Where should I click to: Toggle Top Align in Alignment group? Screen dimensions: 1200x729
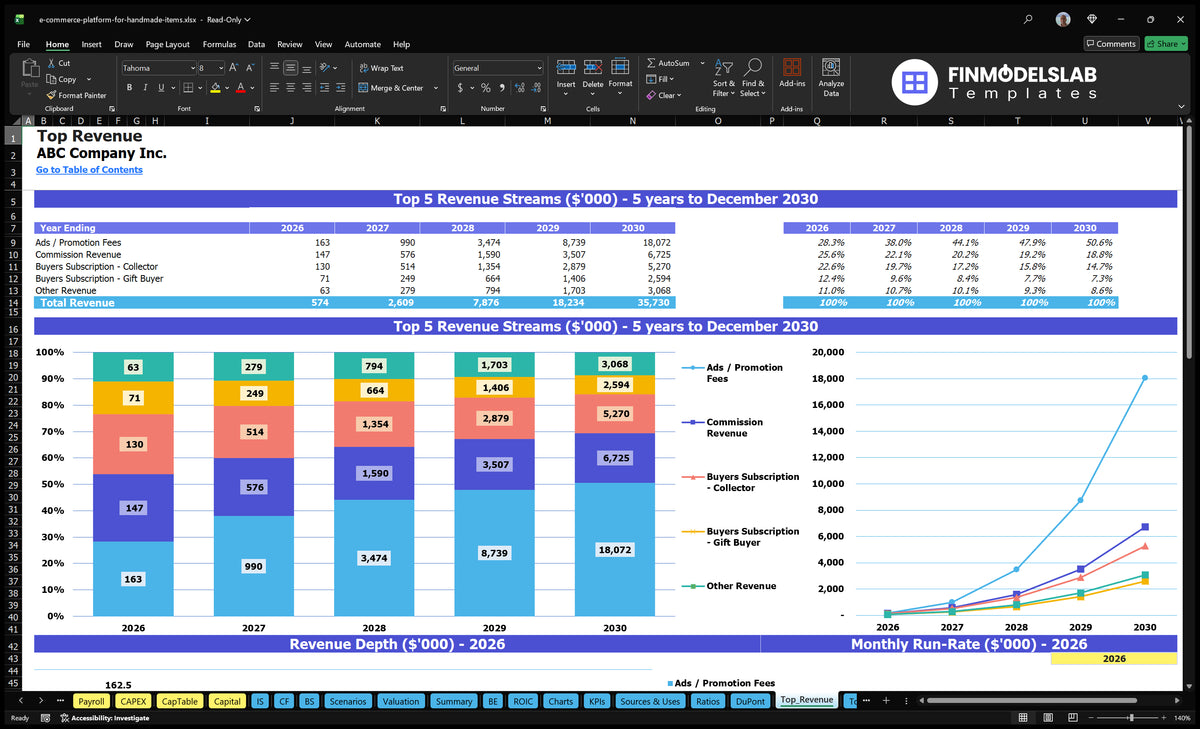pyautogui.click(x=274, y=67)
